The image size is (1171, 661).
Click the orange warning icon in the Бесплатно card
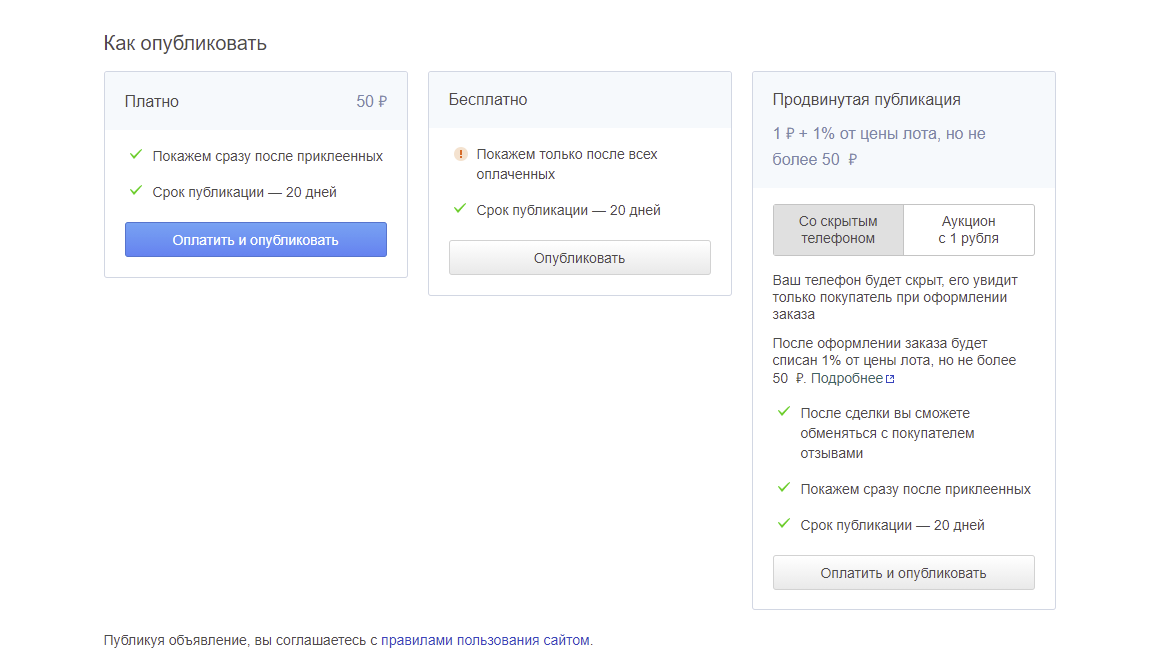pyautogui.click(x=460, y=154)
